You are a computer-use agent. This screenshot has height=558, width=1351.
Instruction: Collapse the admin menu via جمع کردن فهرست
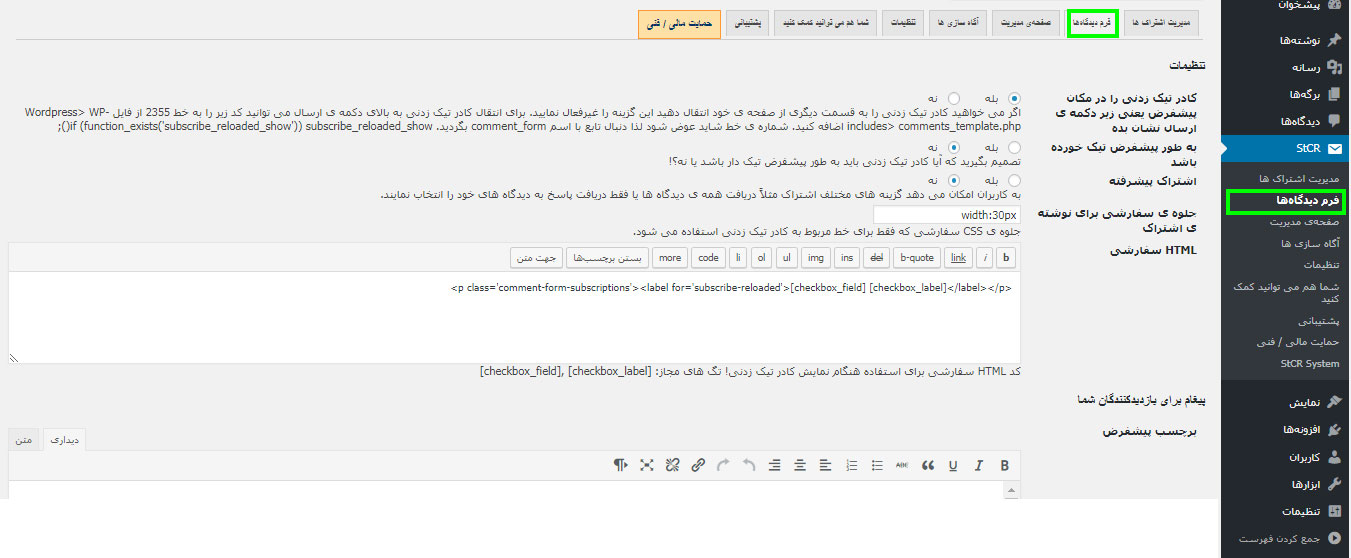pyautogui.click(x=1285, y=539)
